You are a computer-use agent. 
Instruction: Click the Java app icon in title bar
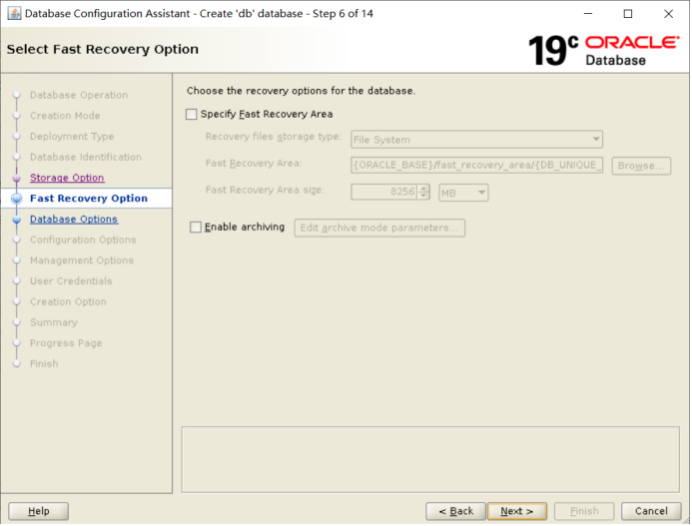tap(14, 14)
